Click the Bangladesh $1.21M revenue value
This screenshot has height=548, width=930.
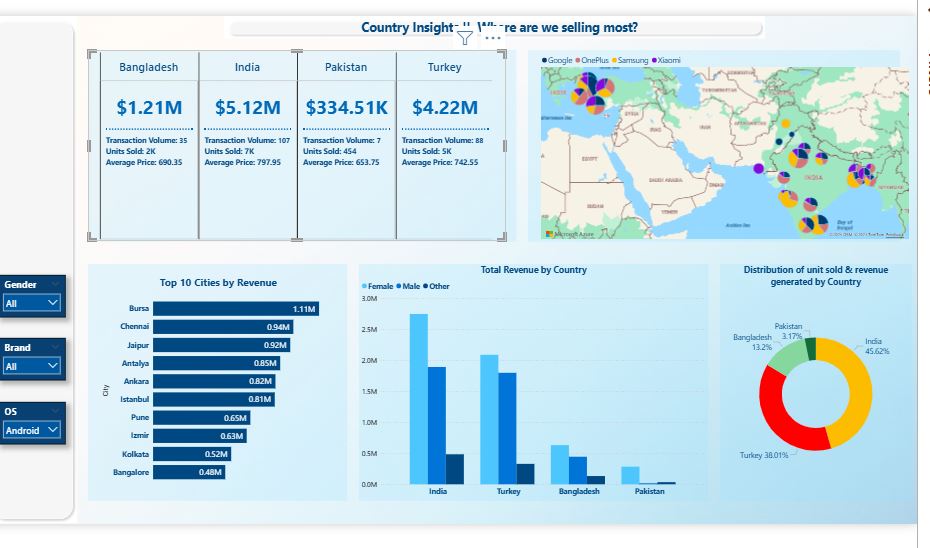149,107
